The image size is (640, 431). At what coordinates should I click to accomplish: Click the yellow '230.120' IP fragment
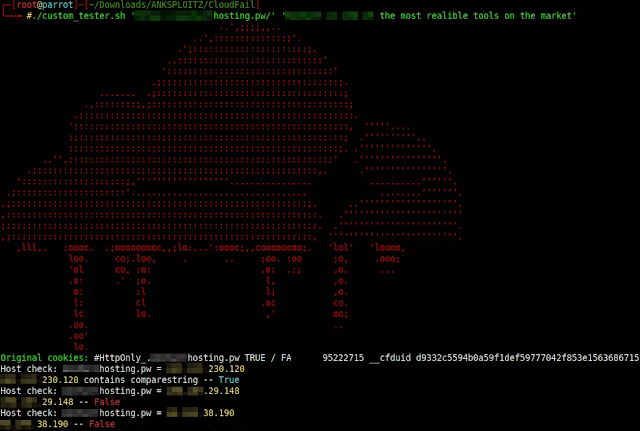[x=227, y=369]
